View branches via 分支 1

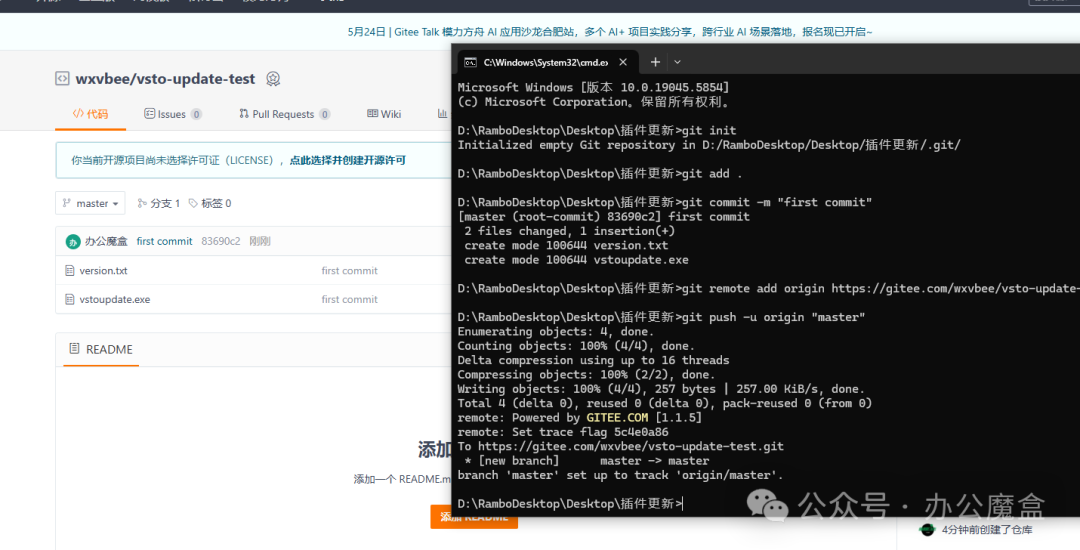tap(158, 203)
